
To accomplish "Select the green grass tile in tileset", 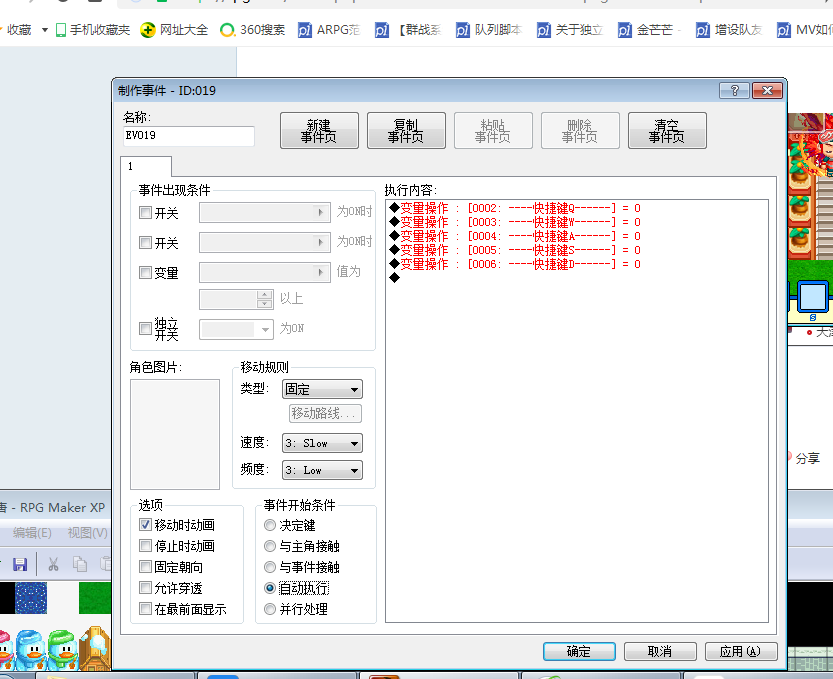I will coord(95,598).
